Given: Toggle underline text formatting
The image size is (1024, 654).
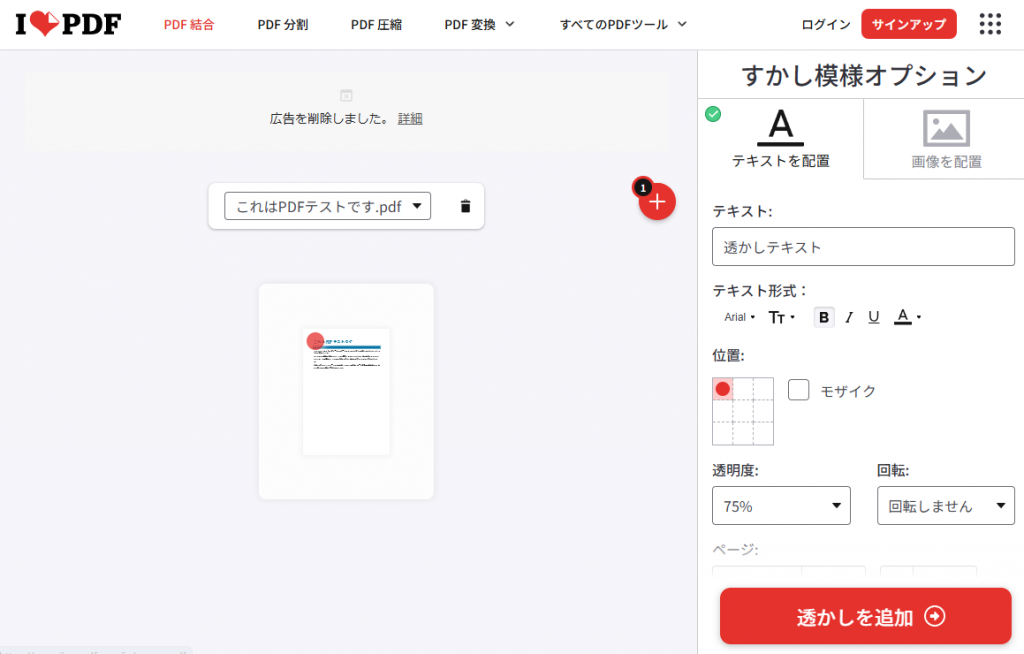Looking at the screenshot, I should click(x=873, y=317).
